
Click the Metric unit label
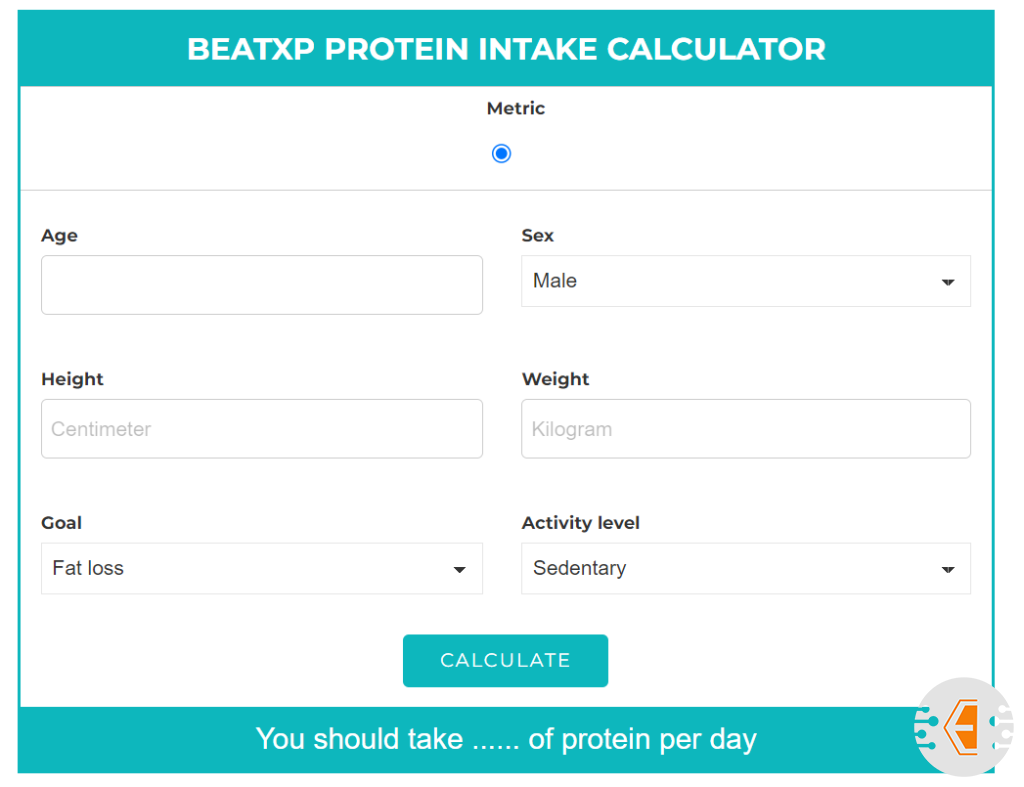(516, 108)
